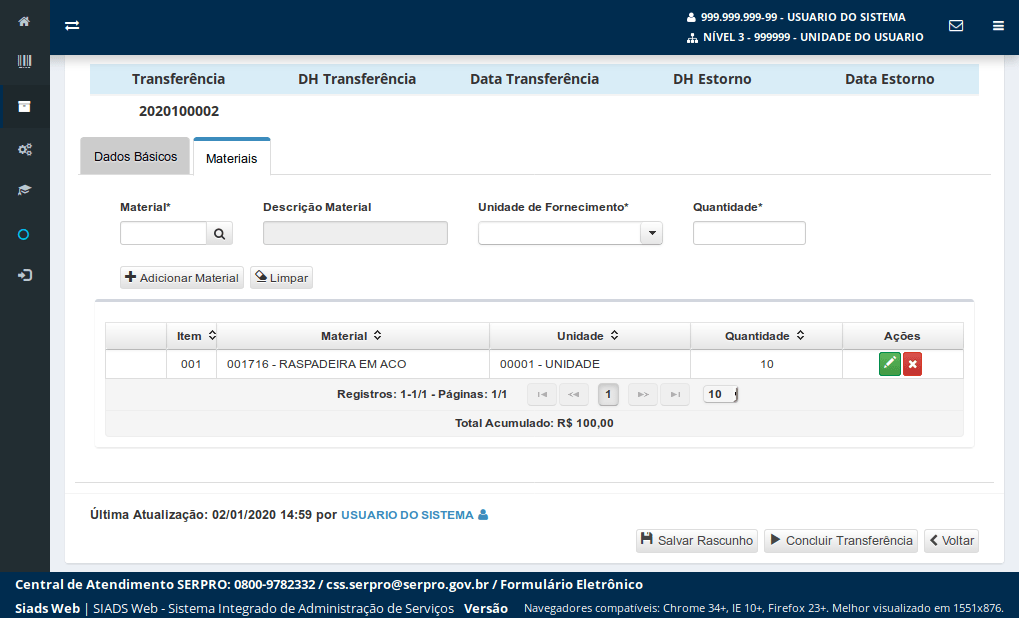Click the DH Transferência column header

point(357,79)
